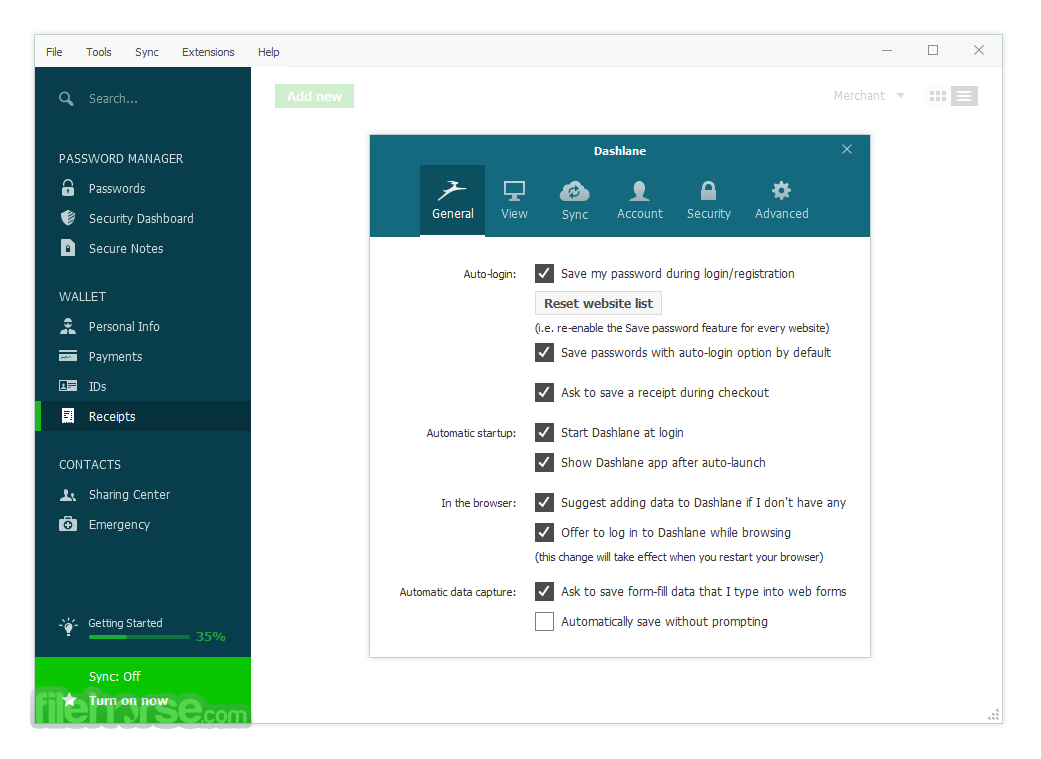Viewport: 1041px width, 759px height.
Task: Open Personal Info label in sidebar
Action: [124, 327]
